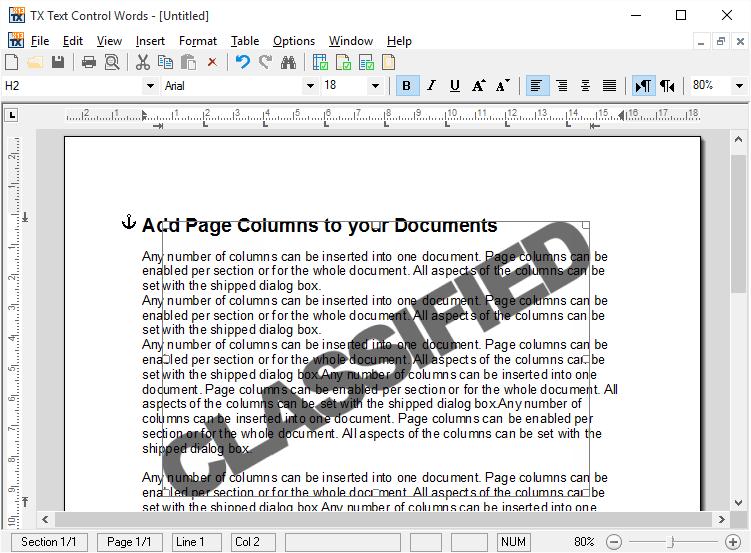751x553 pixels.
Task: Delete selection with the red X icon
Action: tap(212, 62)
